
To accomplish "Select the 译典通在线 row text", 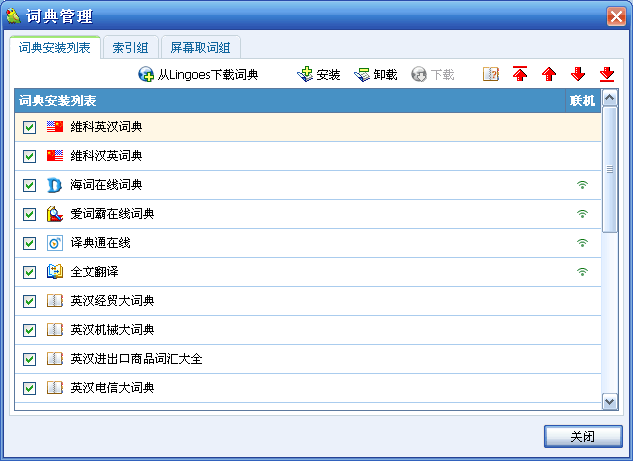I will pyautogui.click(x=101, y=243).
